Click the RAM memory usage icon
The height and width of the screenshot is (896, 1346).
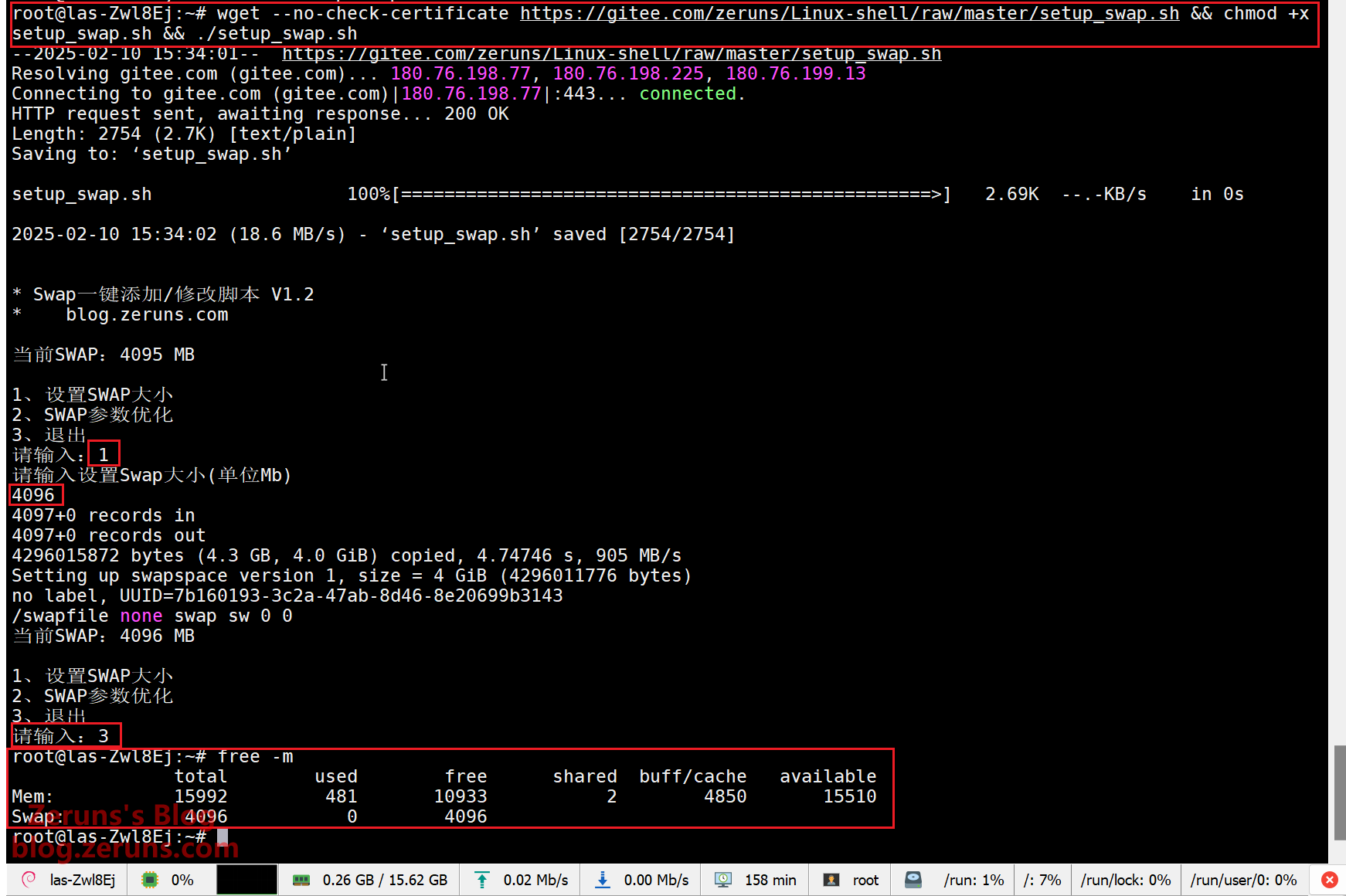click(x=301, y=880)
